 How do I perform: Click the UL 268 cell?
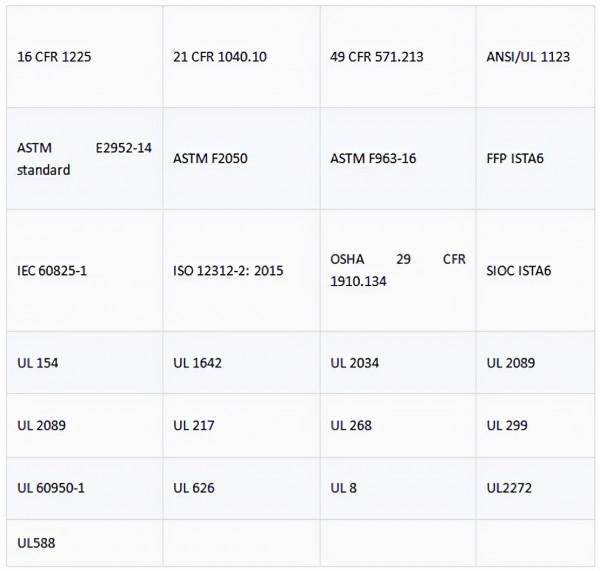[351, 425]
